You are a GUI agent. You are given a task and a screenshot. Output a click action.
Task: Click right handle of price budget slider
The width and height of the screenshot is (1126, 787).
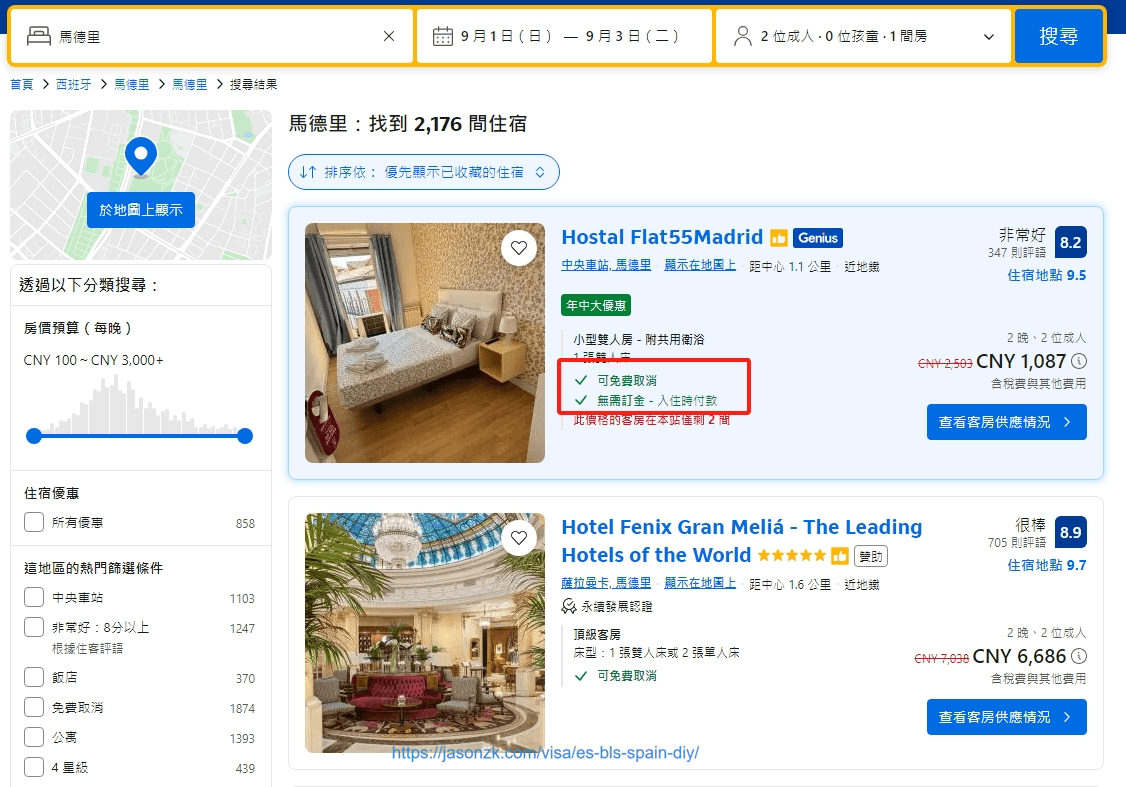[x=245, y=436]
